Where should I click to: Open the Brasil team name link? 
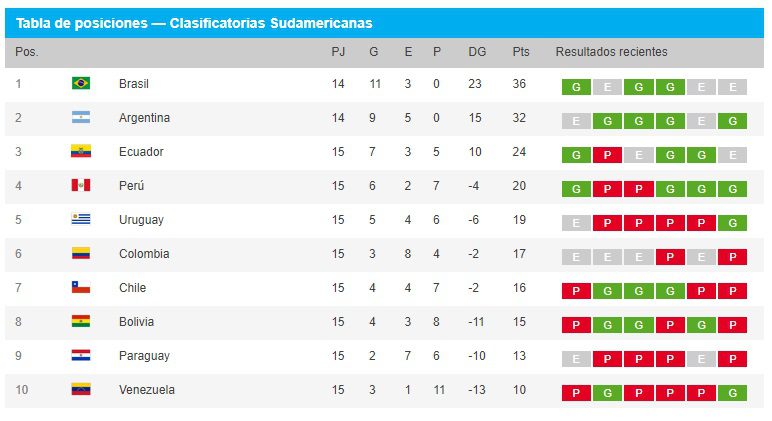[x=133, y=84]
